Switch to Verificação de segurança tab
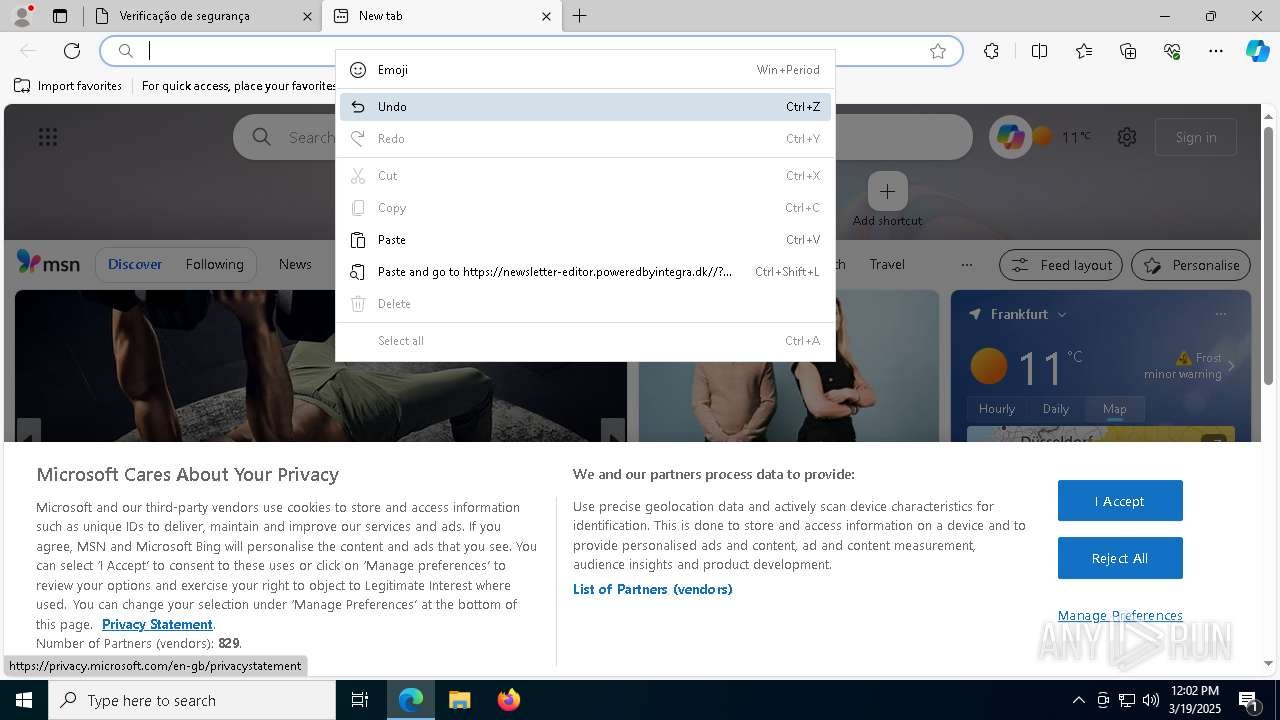Image resolution: width=1280 pixels, height=720 pixels. coord(203,16)
